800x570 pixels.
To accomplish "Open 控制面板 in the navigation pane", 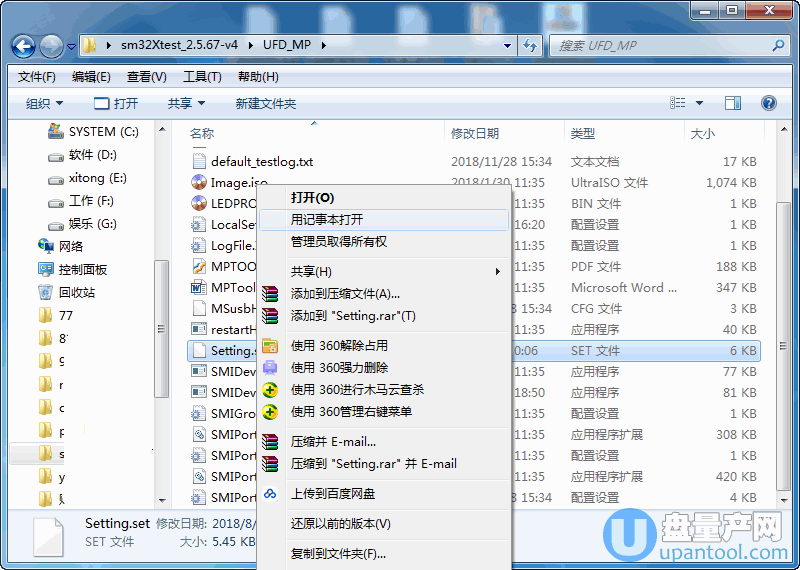I will pos(82,269).
